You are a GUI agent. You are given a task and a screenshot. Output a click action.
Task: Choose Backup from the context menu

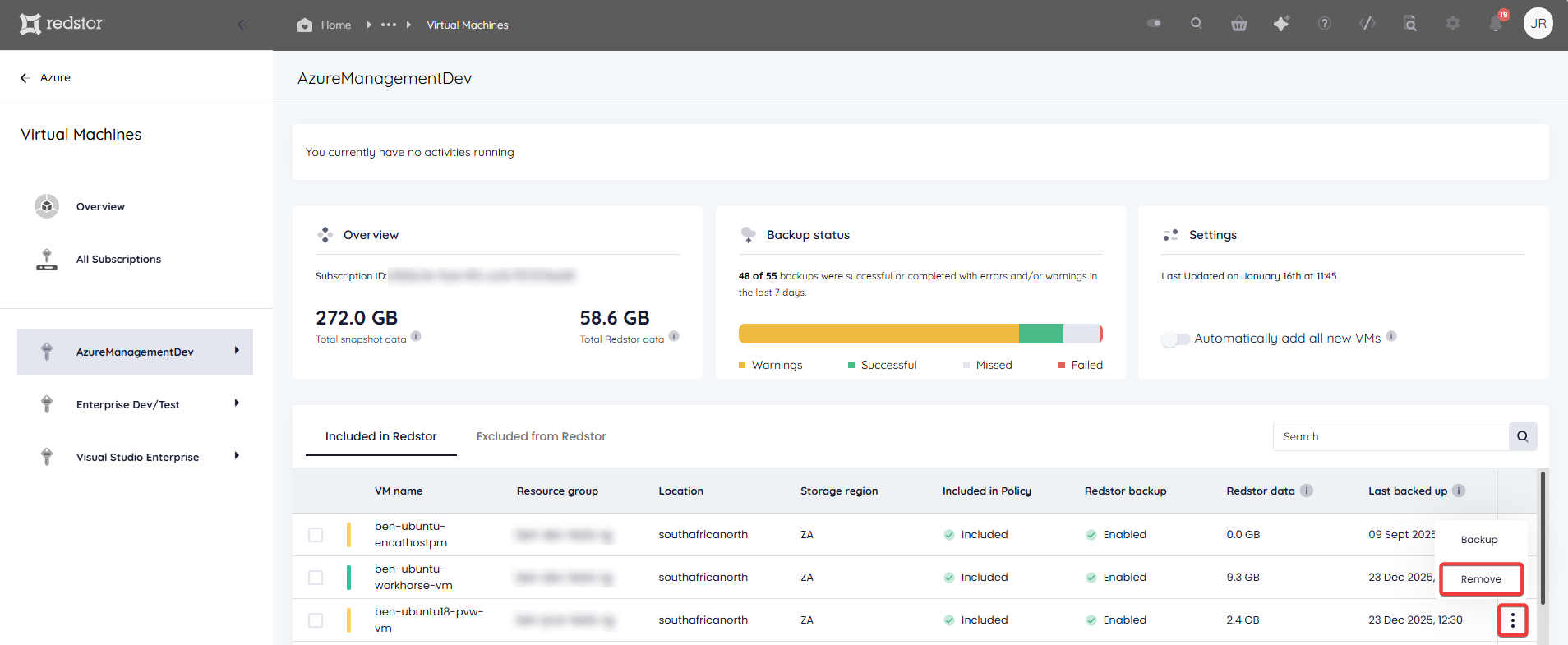[x=1479, y=540]
